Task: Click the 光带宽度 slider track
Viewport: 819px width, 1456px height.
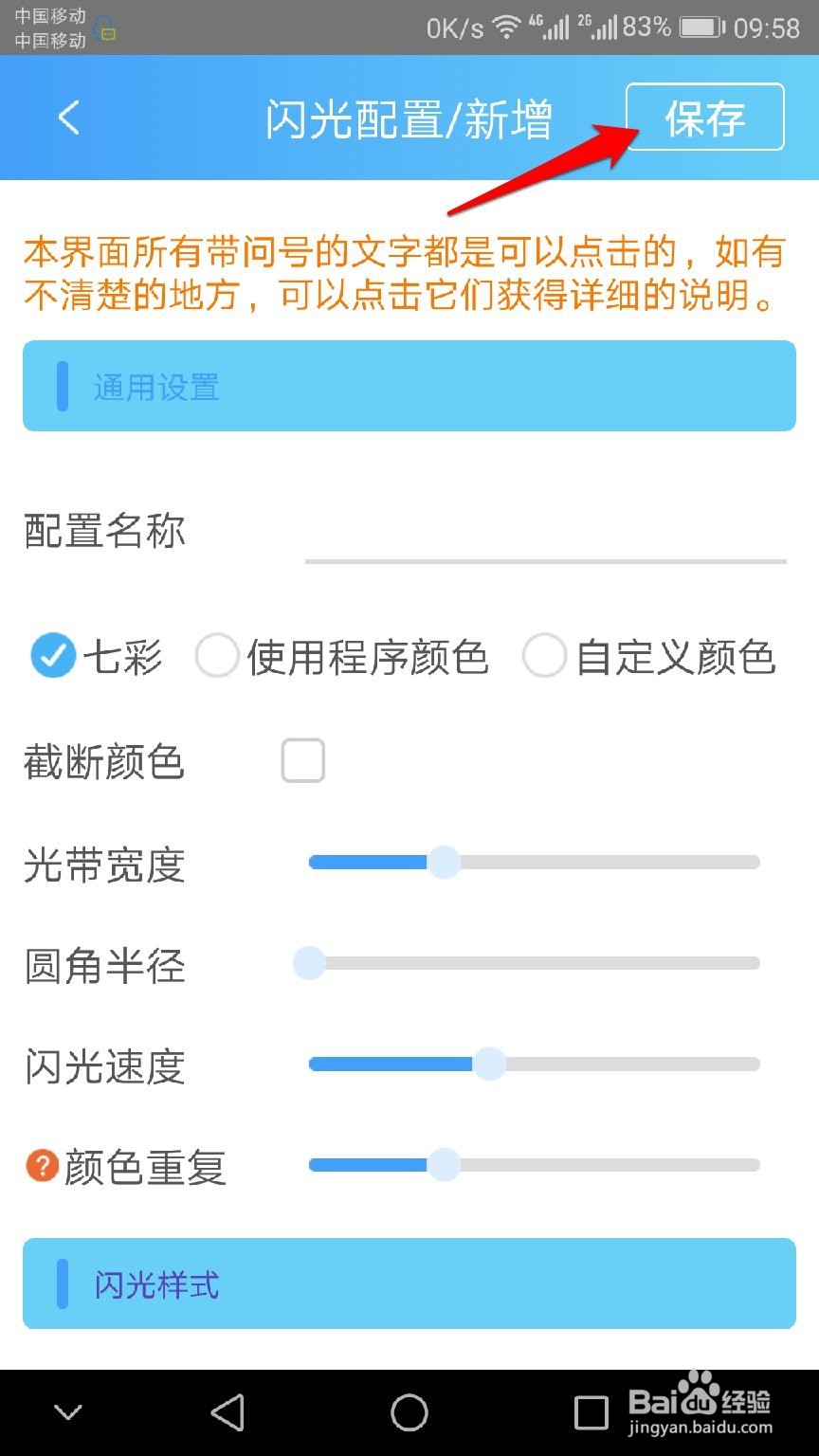Action: [x=535, y=863]
